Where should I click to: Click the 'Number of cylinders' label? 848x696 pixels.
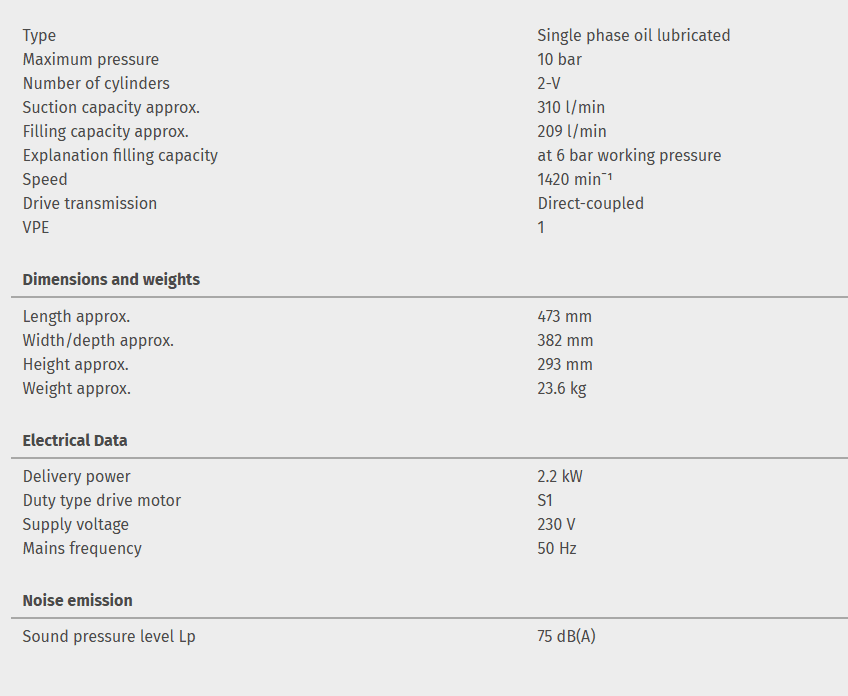pos(96,84)
